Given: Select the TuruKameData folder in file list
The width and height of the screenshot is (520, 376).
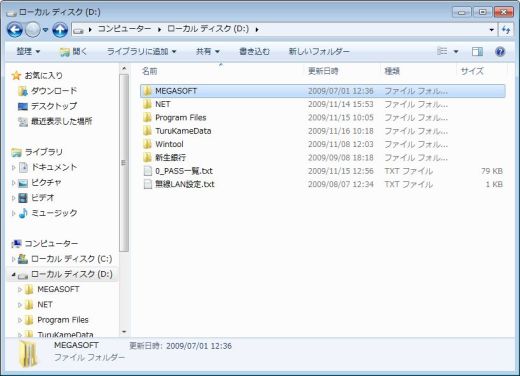Looking at the screenshot, I should point(323,131).
